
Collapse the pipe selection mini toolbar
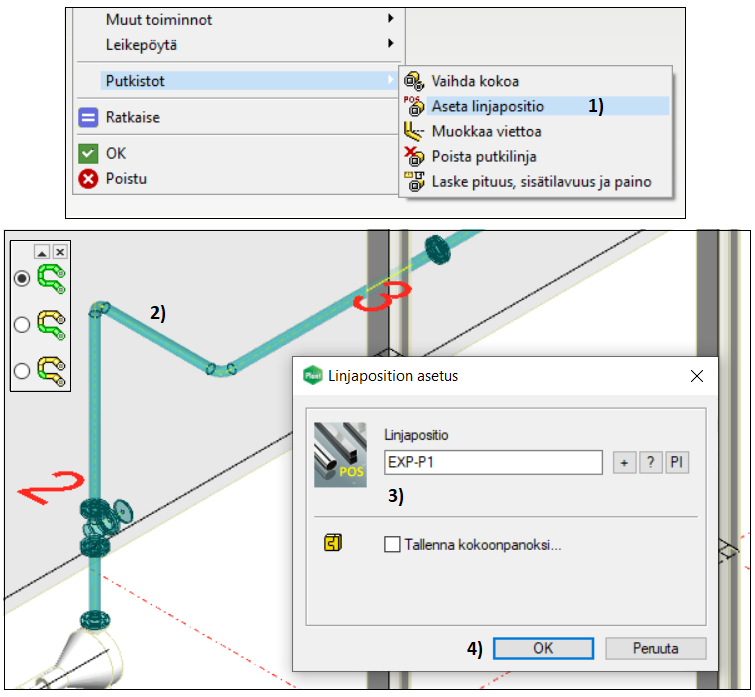tap(42, 252)
